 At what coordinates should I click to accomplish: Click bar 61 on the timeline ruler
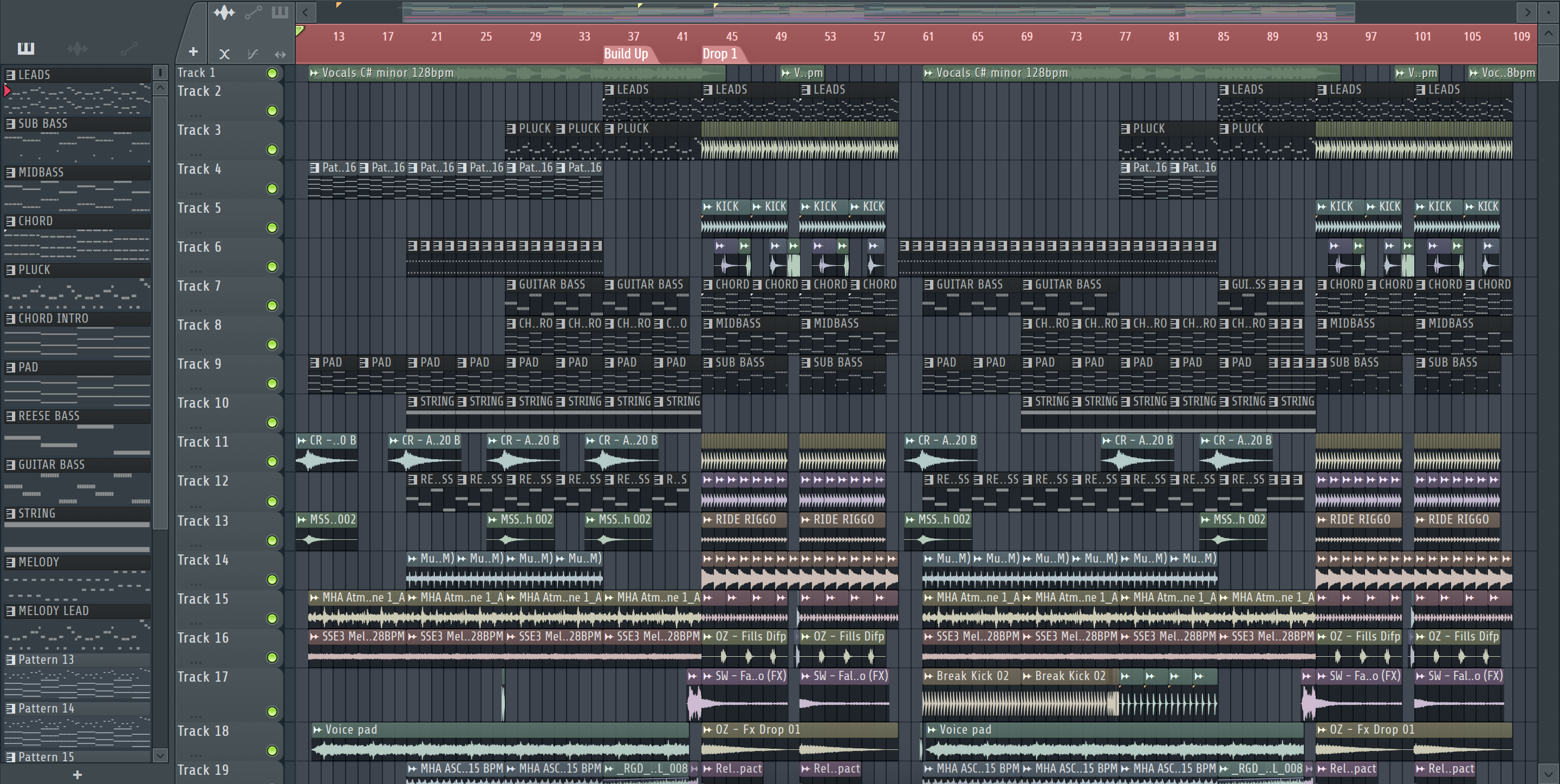coord(928,36)
